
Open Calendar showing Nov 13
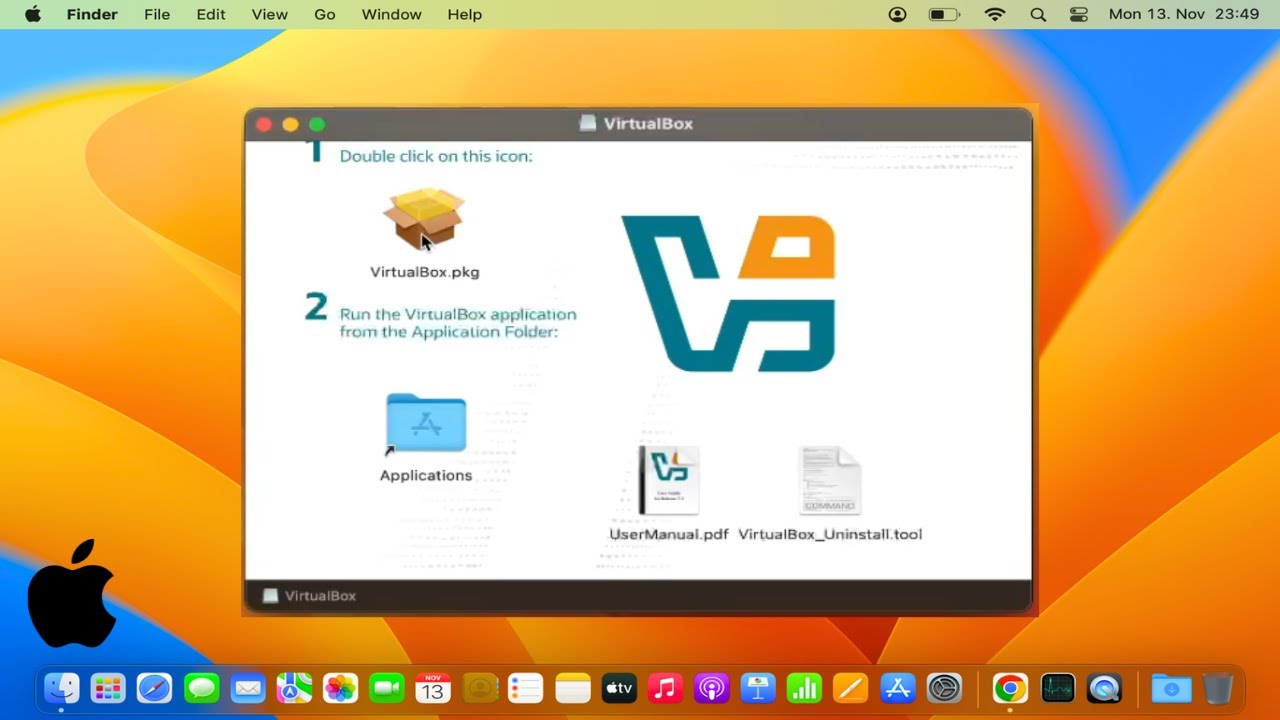[433, 689]
